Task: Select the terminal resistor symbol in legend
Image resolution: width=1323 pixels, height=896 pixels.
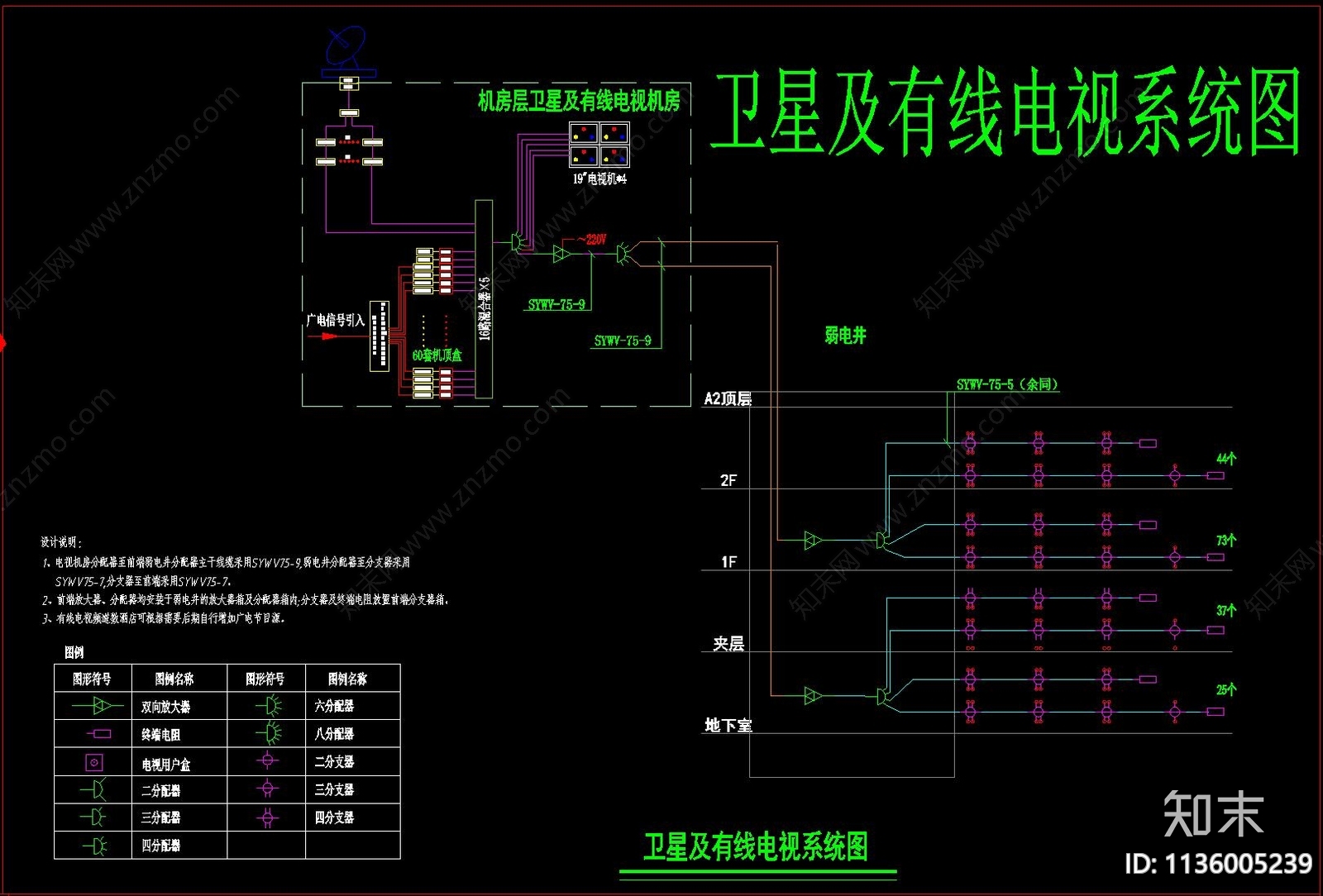Action: pyautogui.click(x=98, y=733)
